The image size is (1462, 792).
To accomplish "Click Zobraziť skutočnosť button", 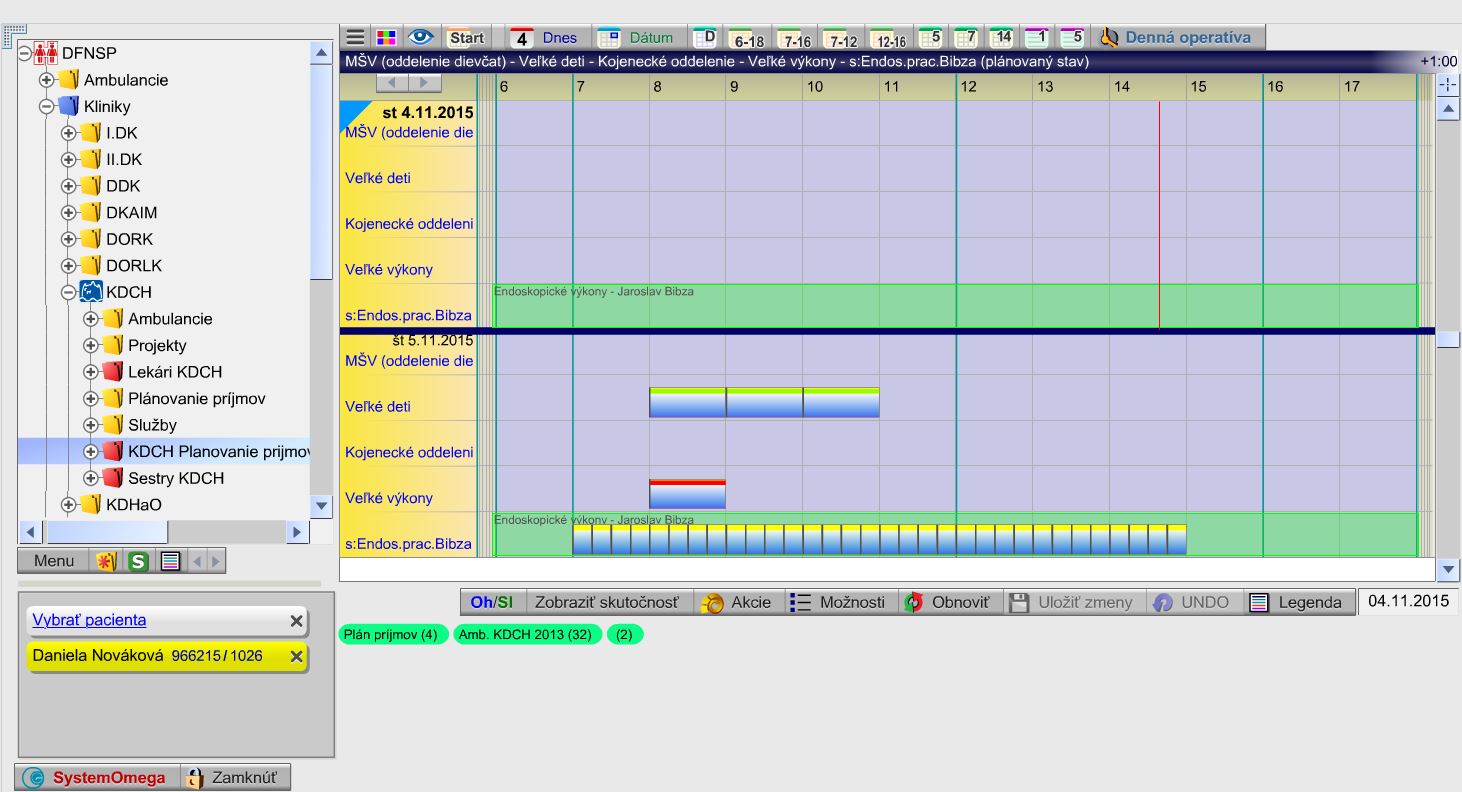I will (606, 602).
